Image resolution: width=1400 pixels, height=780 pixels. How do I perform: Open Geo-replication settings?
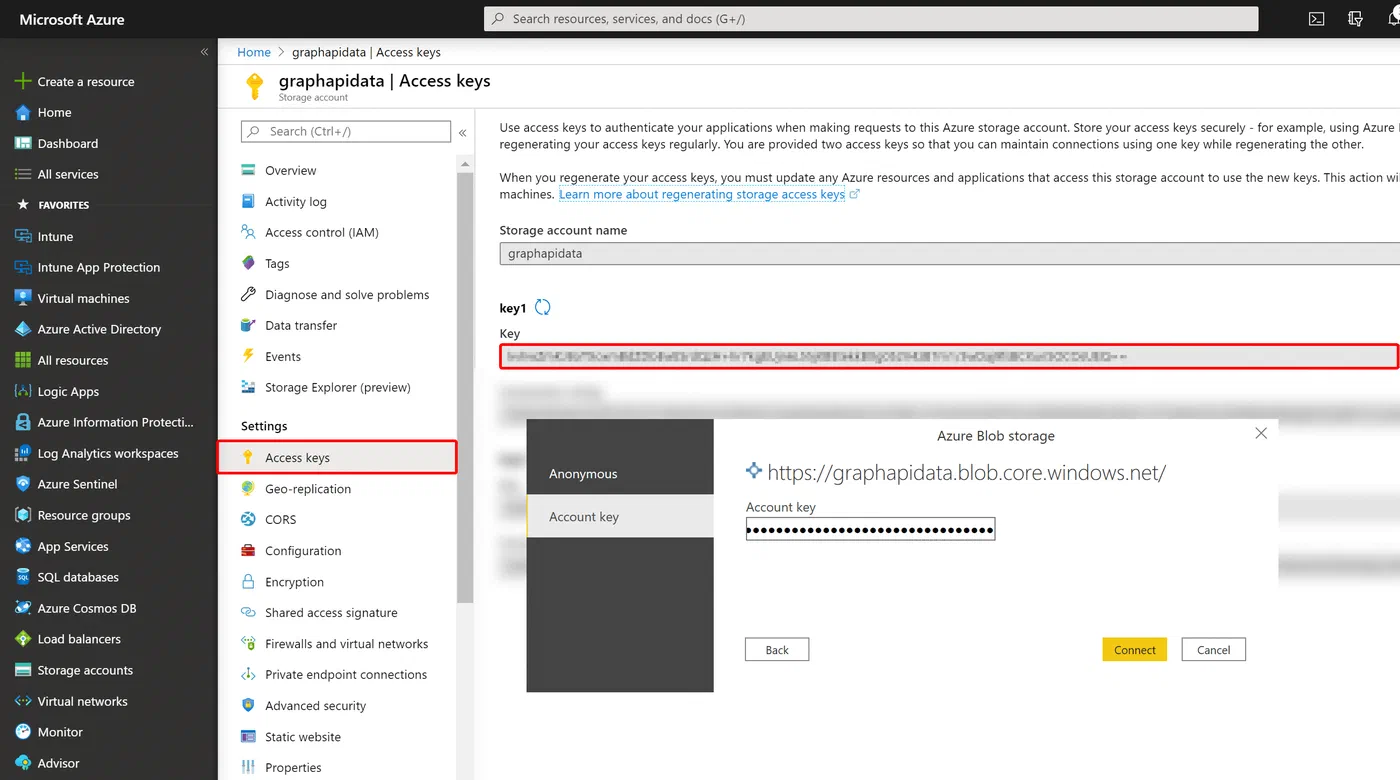point(308,489)
